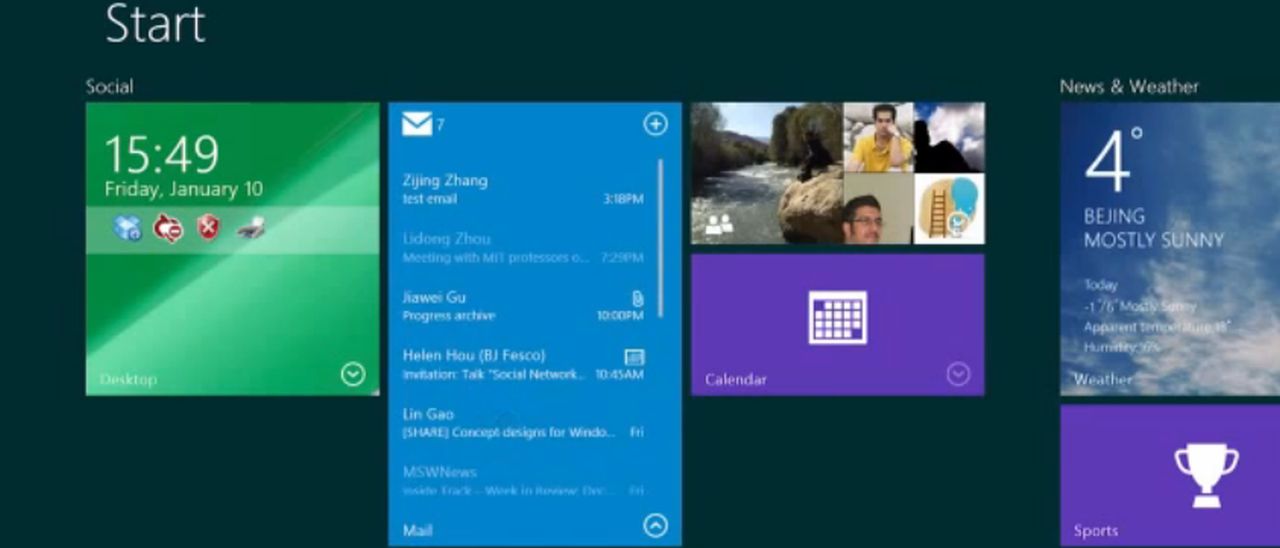Click the Calendar grid icon

(837, 317)
